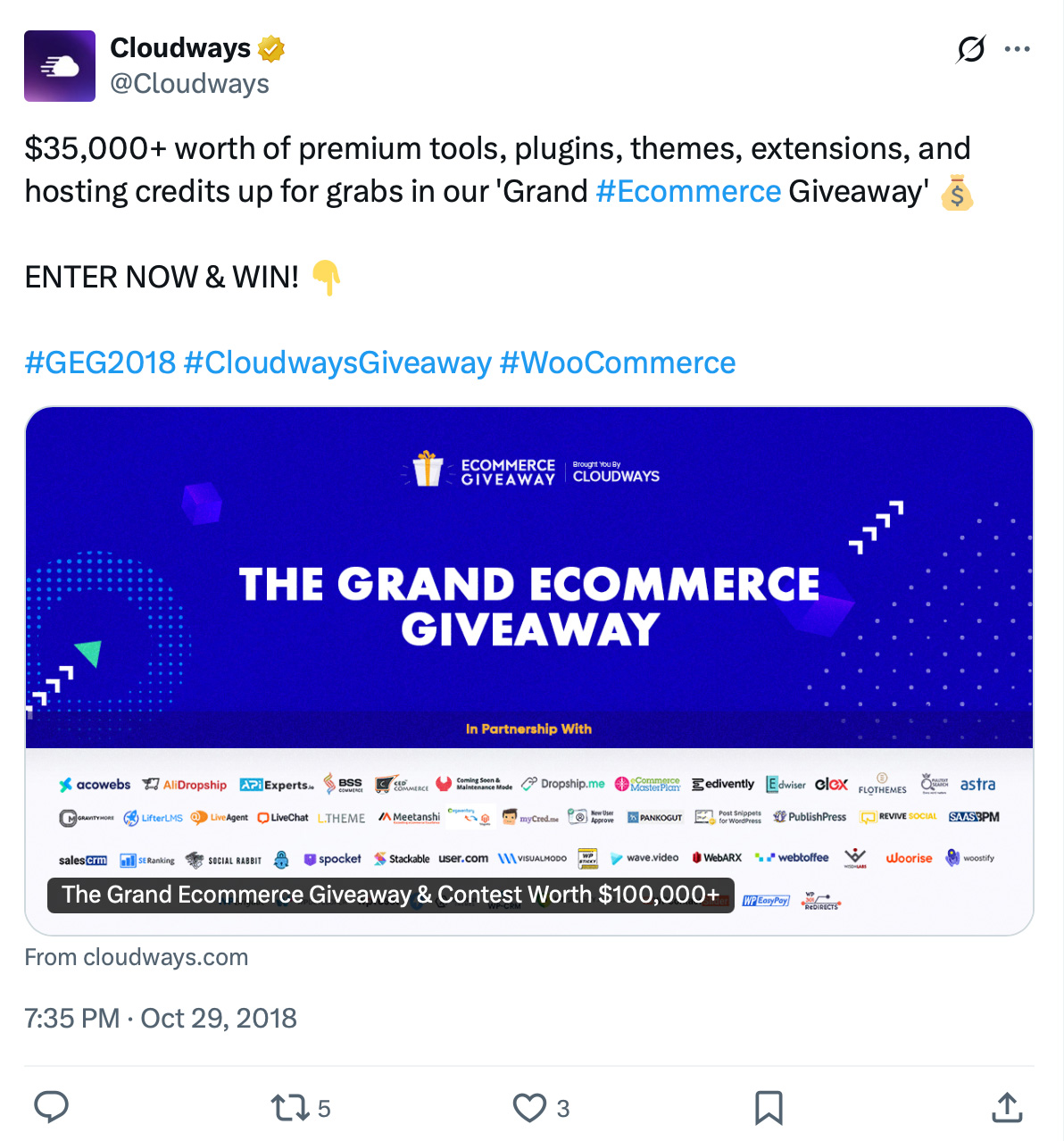Expand tweet options via the three dots
The width and height of the screenshot is (1064, 1141).
coord(1018,48)
